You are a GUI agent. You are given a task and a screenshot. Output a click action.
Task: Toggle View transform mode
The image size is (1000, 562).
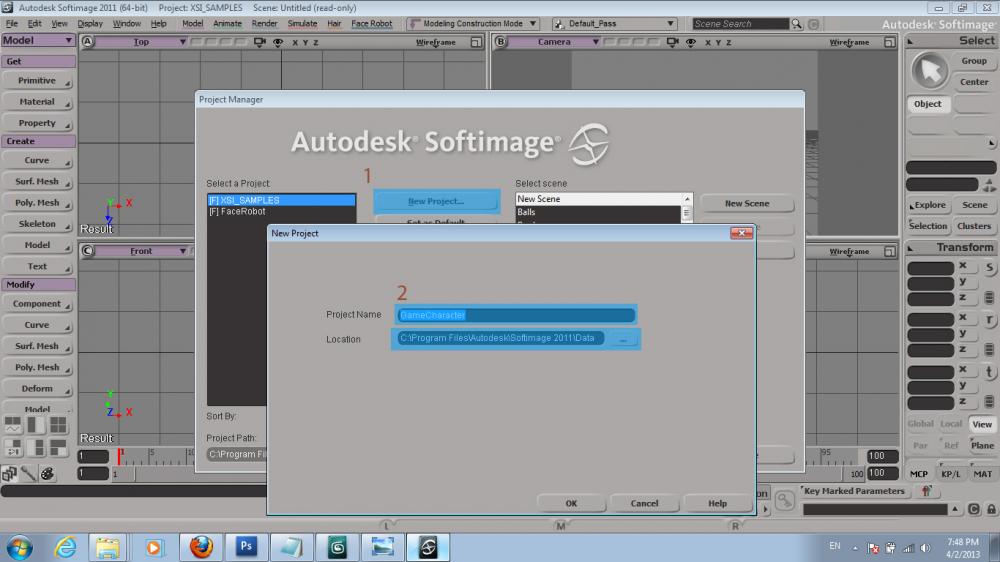point(982,424)
